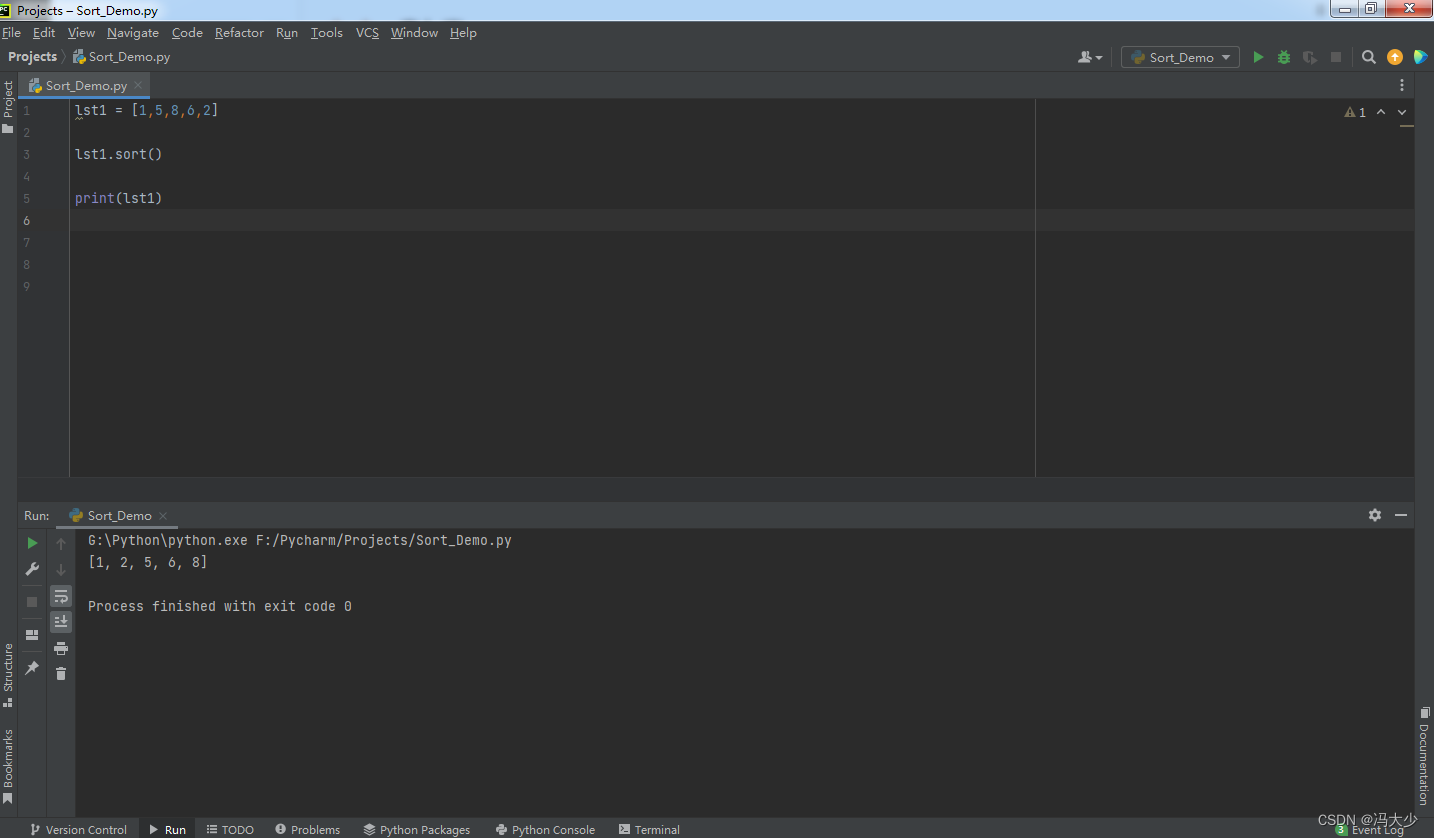Screen dimensions: 1434x838
Task: Toggle the Project side tool window
Action: [x=8, y=106]
